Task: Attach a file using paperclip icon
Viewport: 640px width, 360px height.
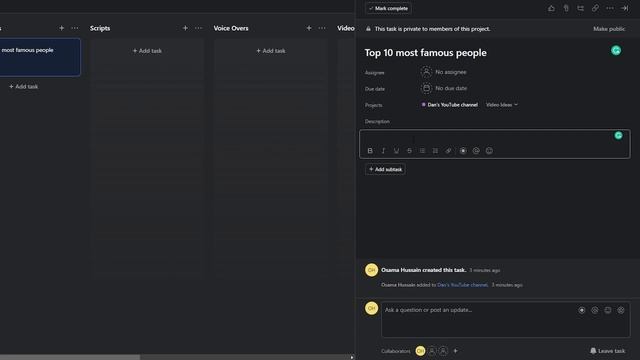Action: 566,8
